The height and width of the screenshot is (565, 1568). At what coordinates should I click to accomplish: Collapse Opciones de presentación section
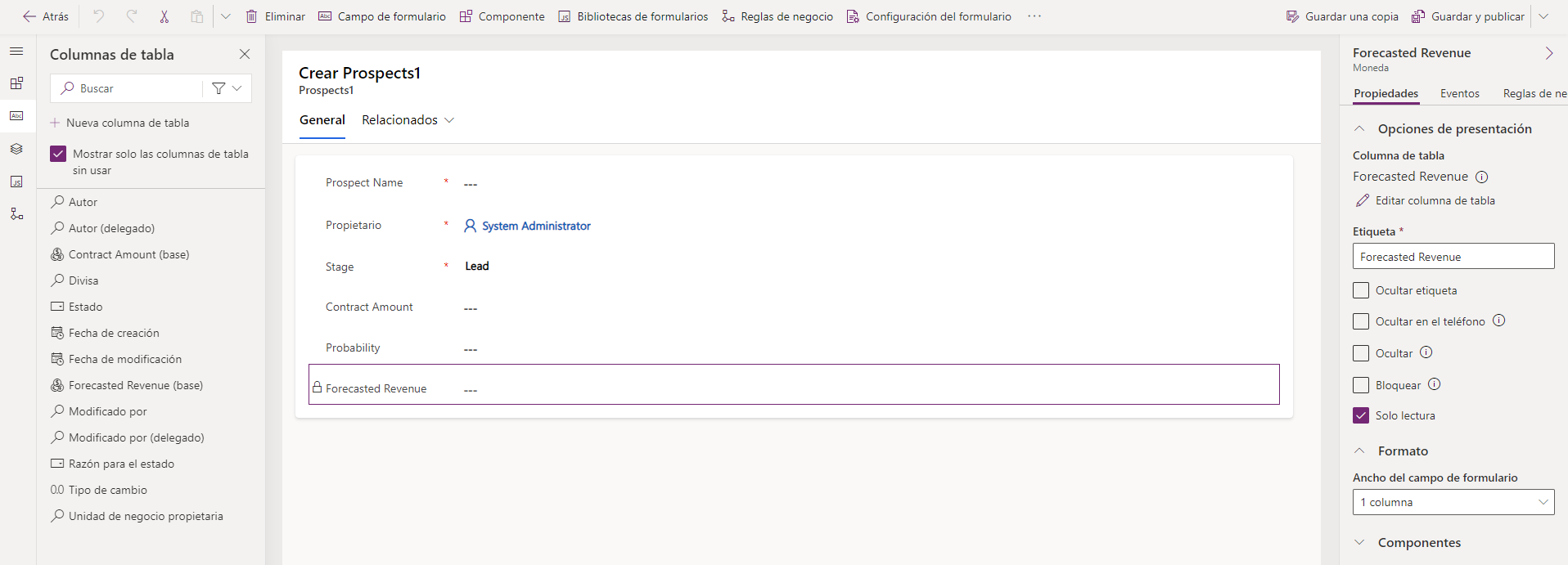[1359, 128]
